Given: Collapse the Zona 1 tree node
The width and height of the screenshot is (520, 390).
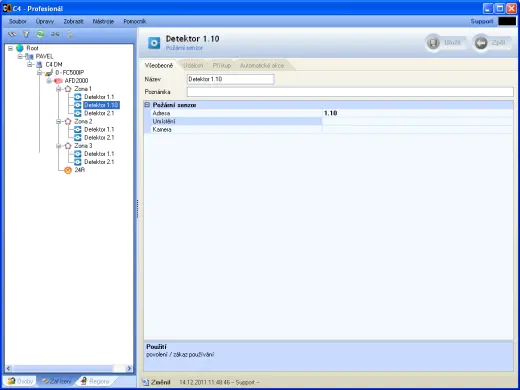Looking at the screenshot, I should (x=59, y=89).
